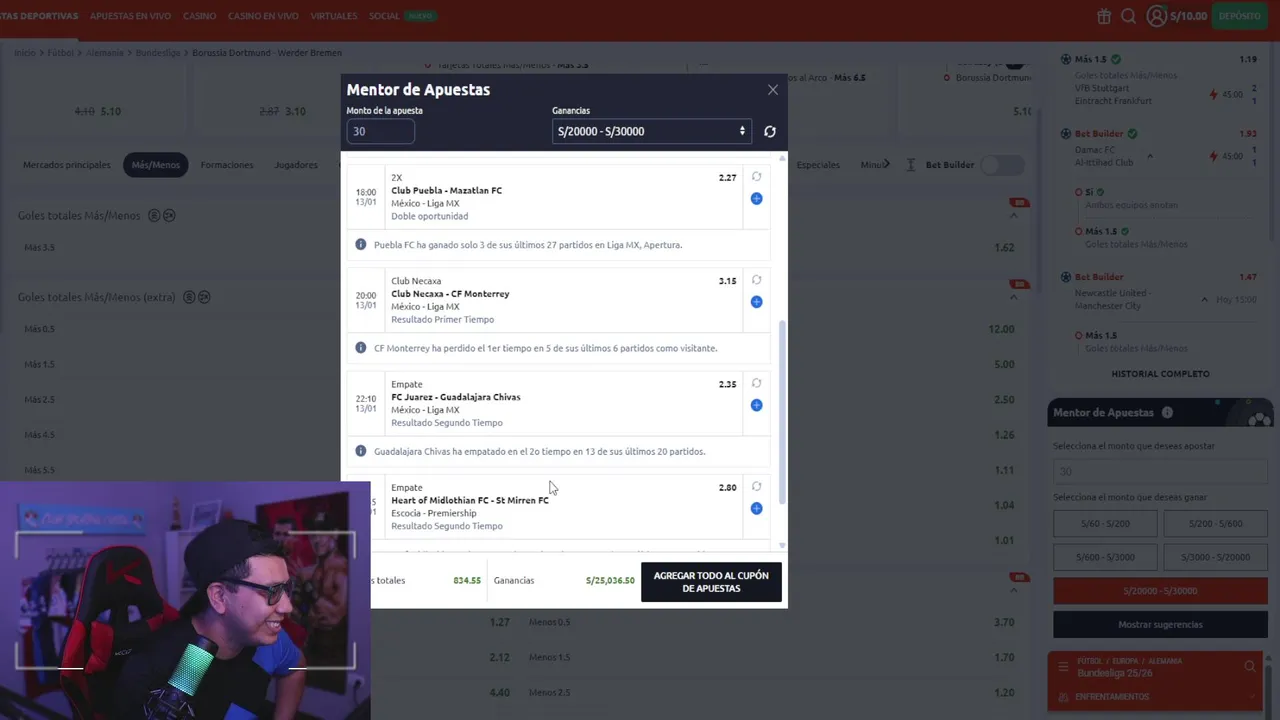Close the Mentor de Apuestas dialog

pyautogui.click(x=772, y=90)
